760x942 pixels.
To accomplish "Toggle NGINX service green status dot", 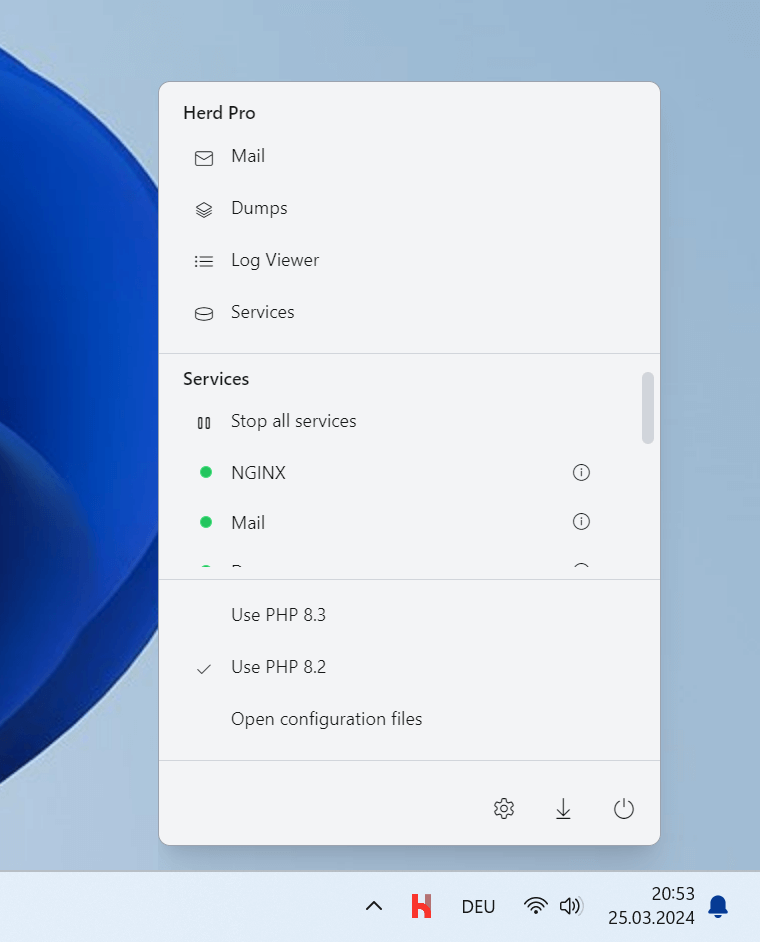I will pos(206,472).
